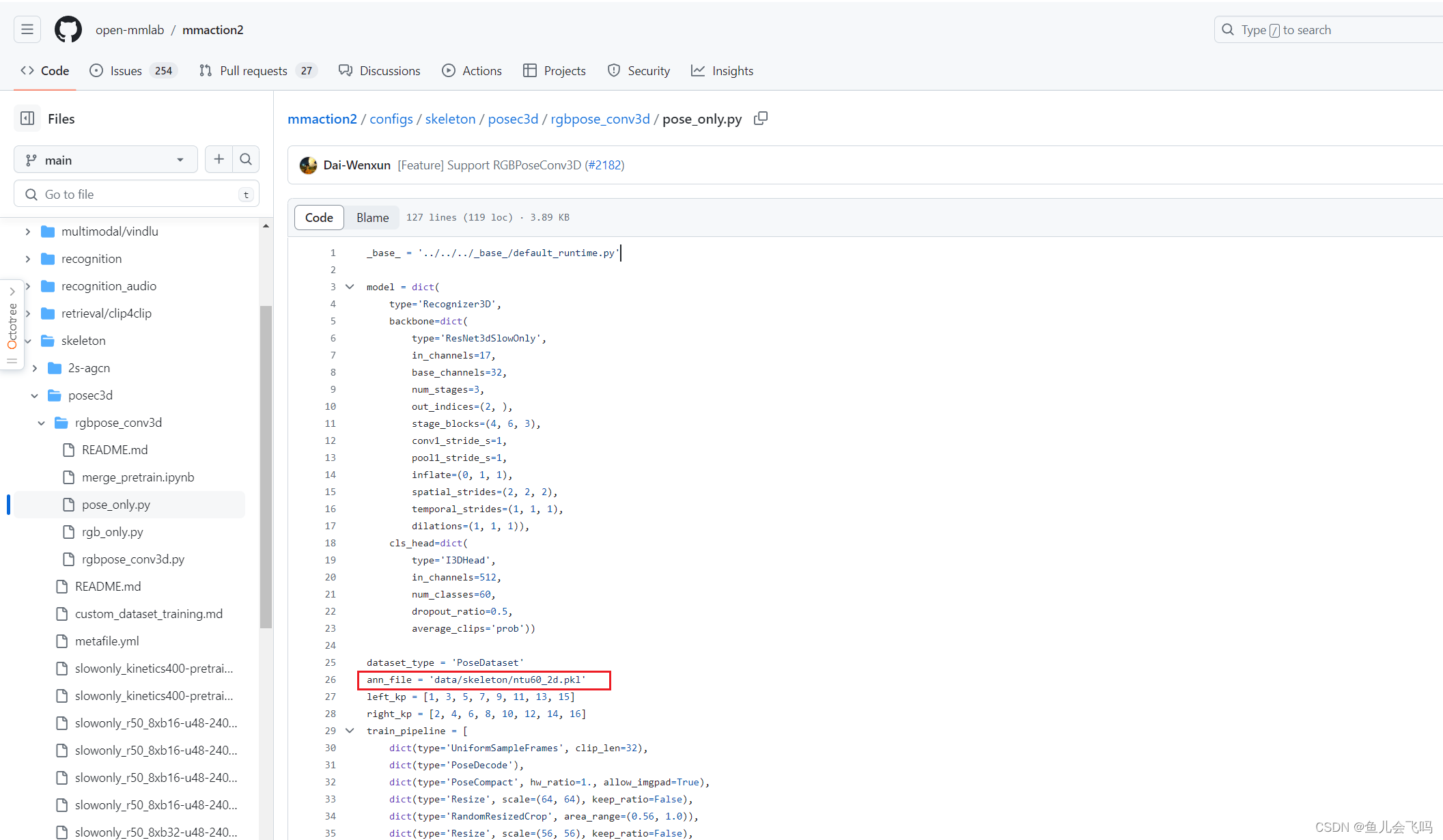Screen dimensions: 1443x840
Task: Expand the recognition folder
Action: point(27,258)
